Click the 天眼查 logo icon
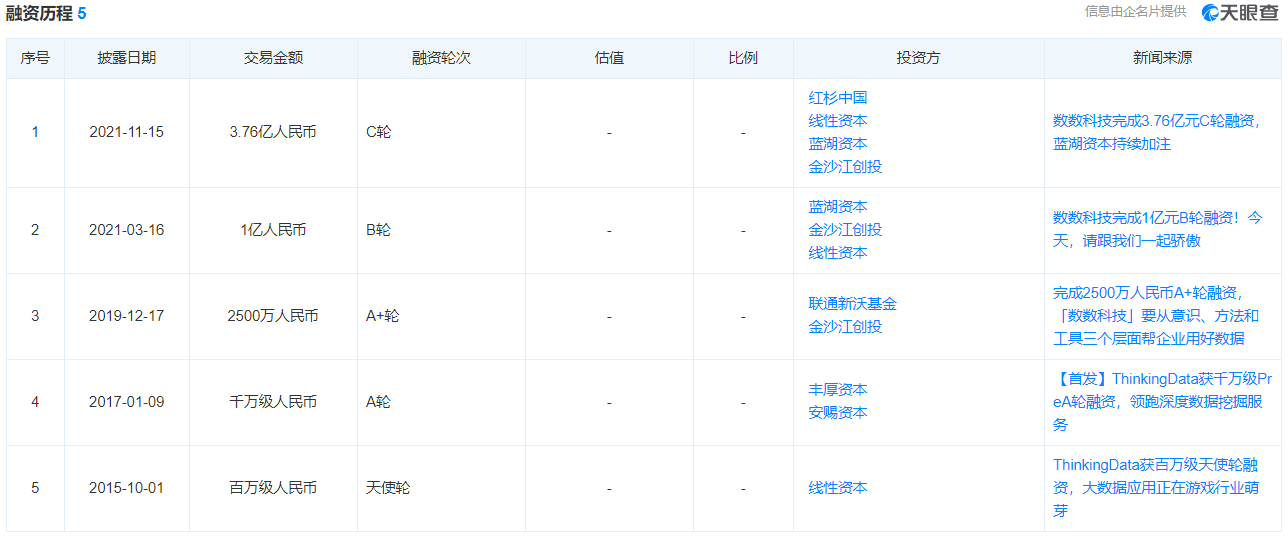The image size is (1288, 538). (1241, 12)
